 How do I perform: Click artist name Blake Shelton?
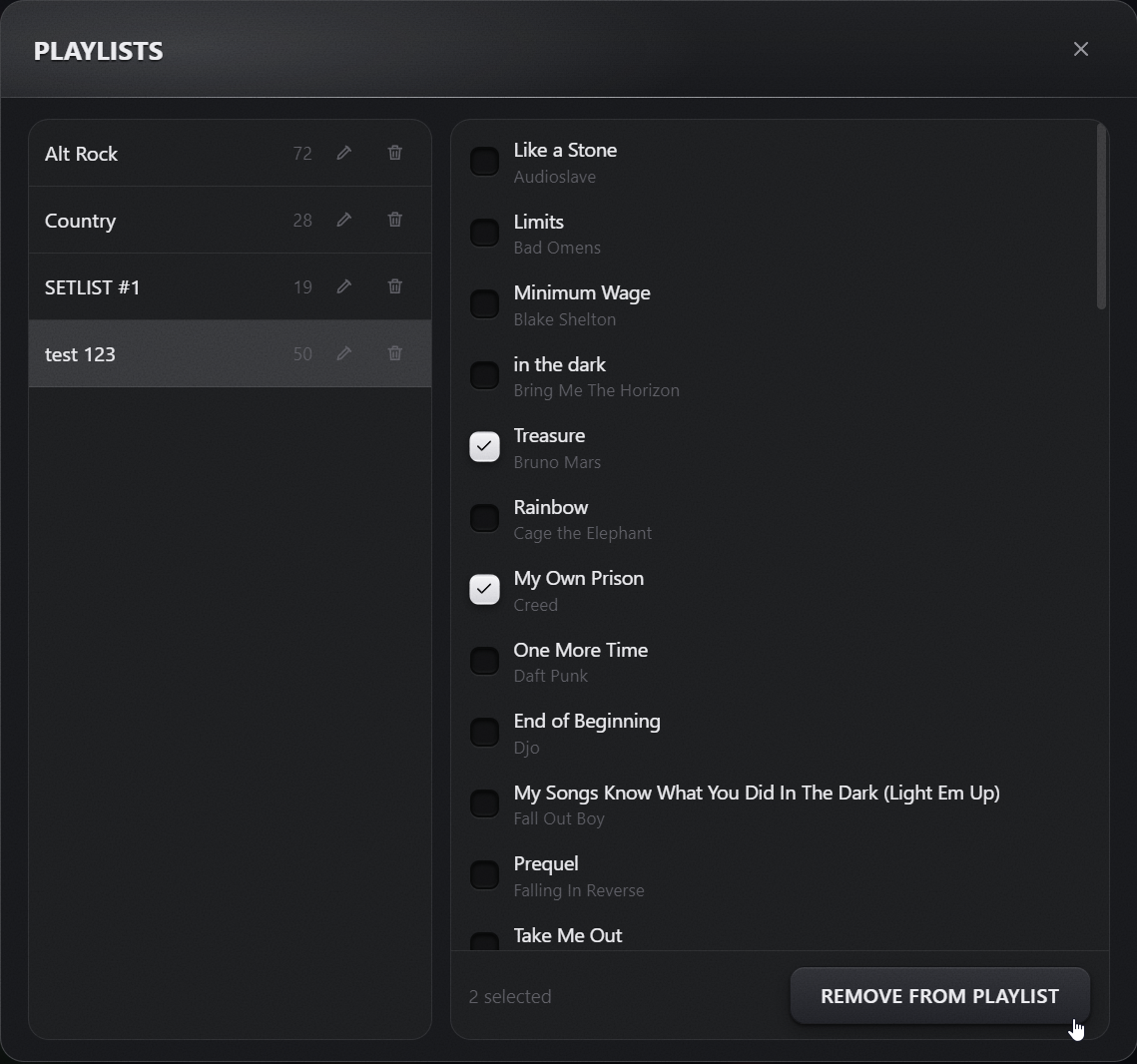pos(564,319)
